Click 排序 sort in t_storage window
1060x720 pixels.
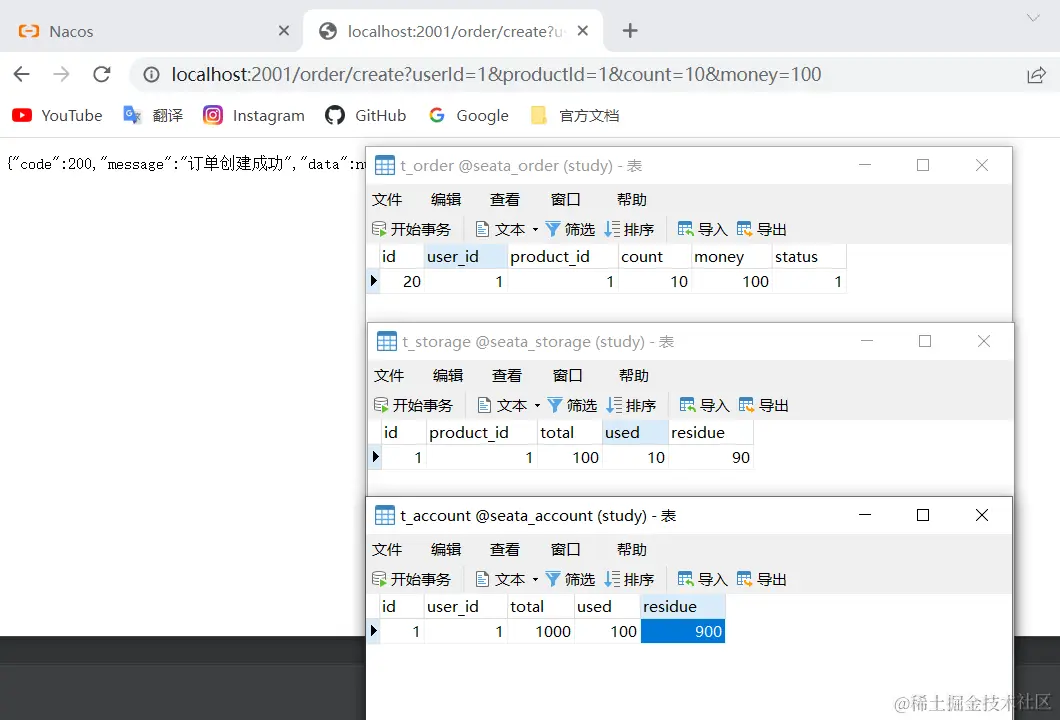point(631,405)
